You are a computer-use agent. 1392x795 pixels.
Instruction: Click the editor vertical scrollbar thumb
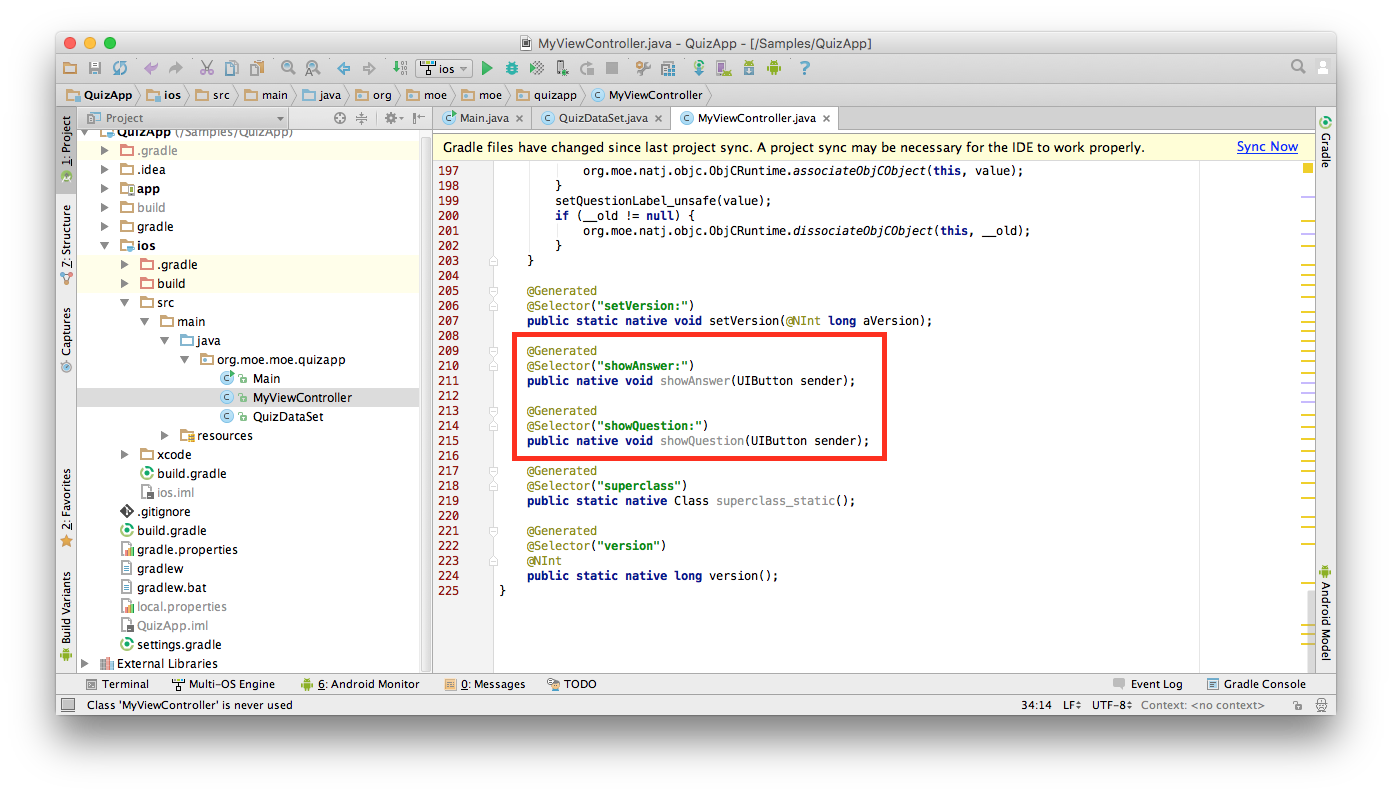(1311, 630)
